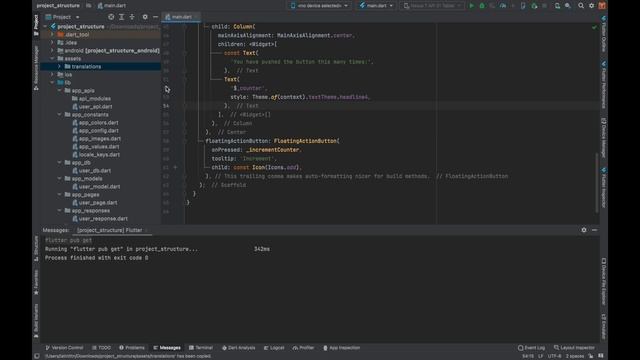The image size is (640, 360).
Task: Click the LF line separator indicator
Action: [540, 356]
